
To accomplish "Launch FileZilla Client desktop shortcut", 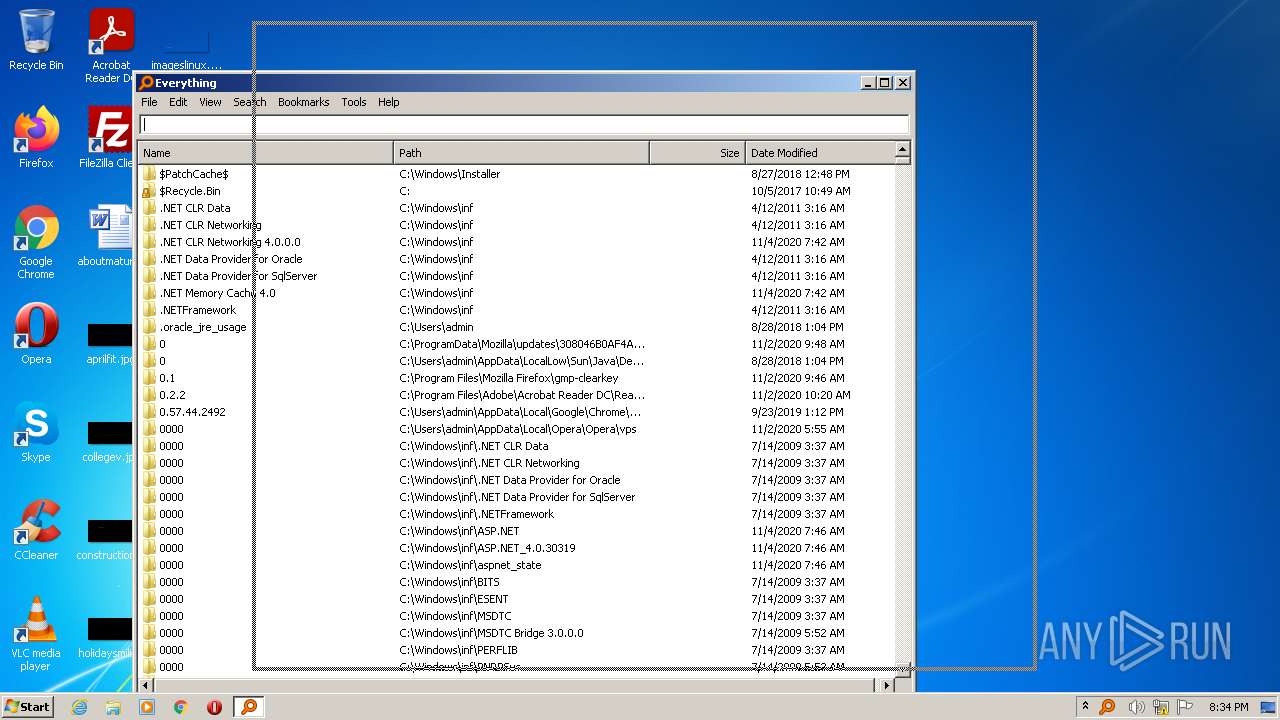I will pyautogui.click(x=108, y=138).
